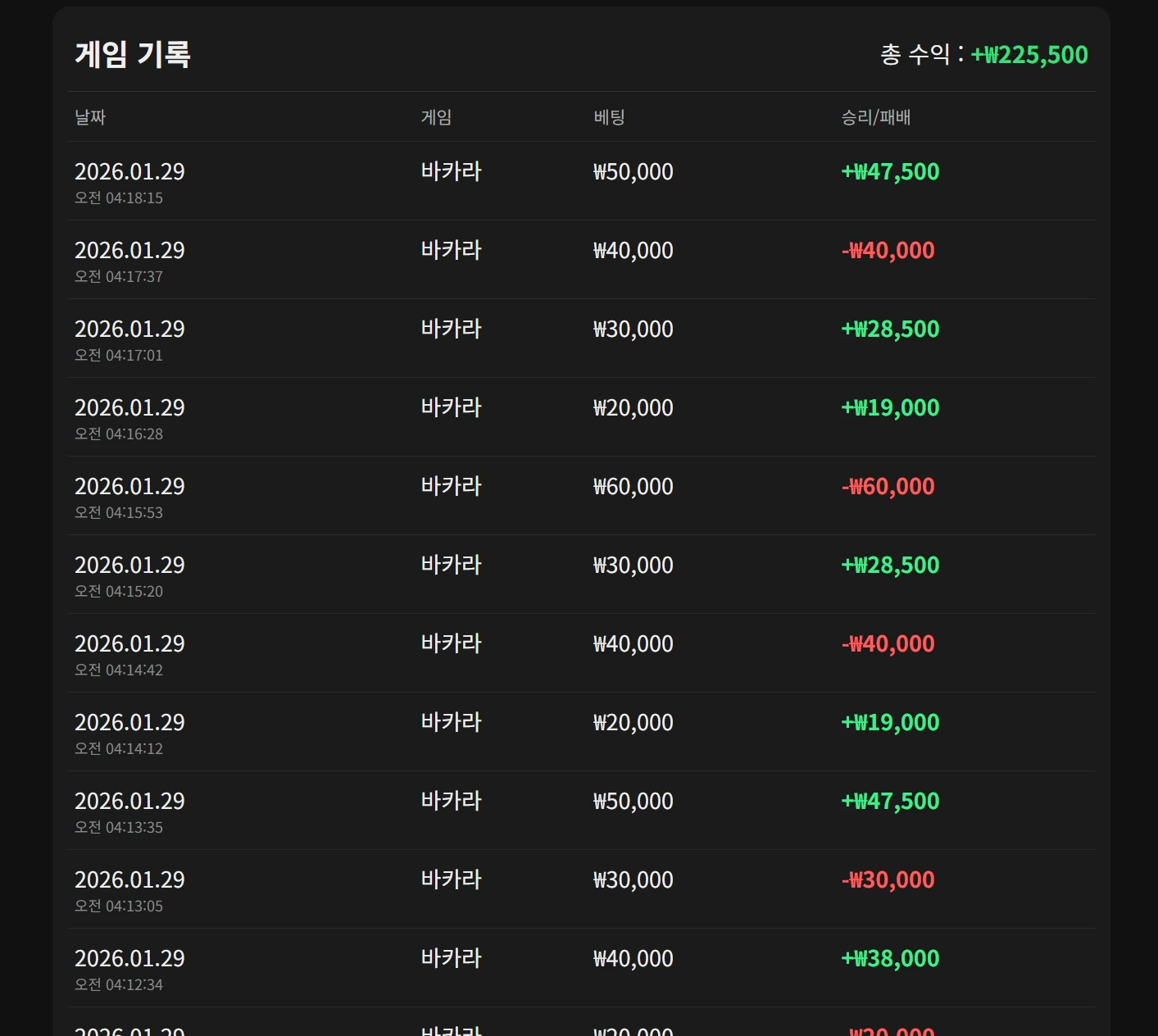
Task: Click the ₩30,000 bet at 04:17:01
Action: tap(633, 329)
